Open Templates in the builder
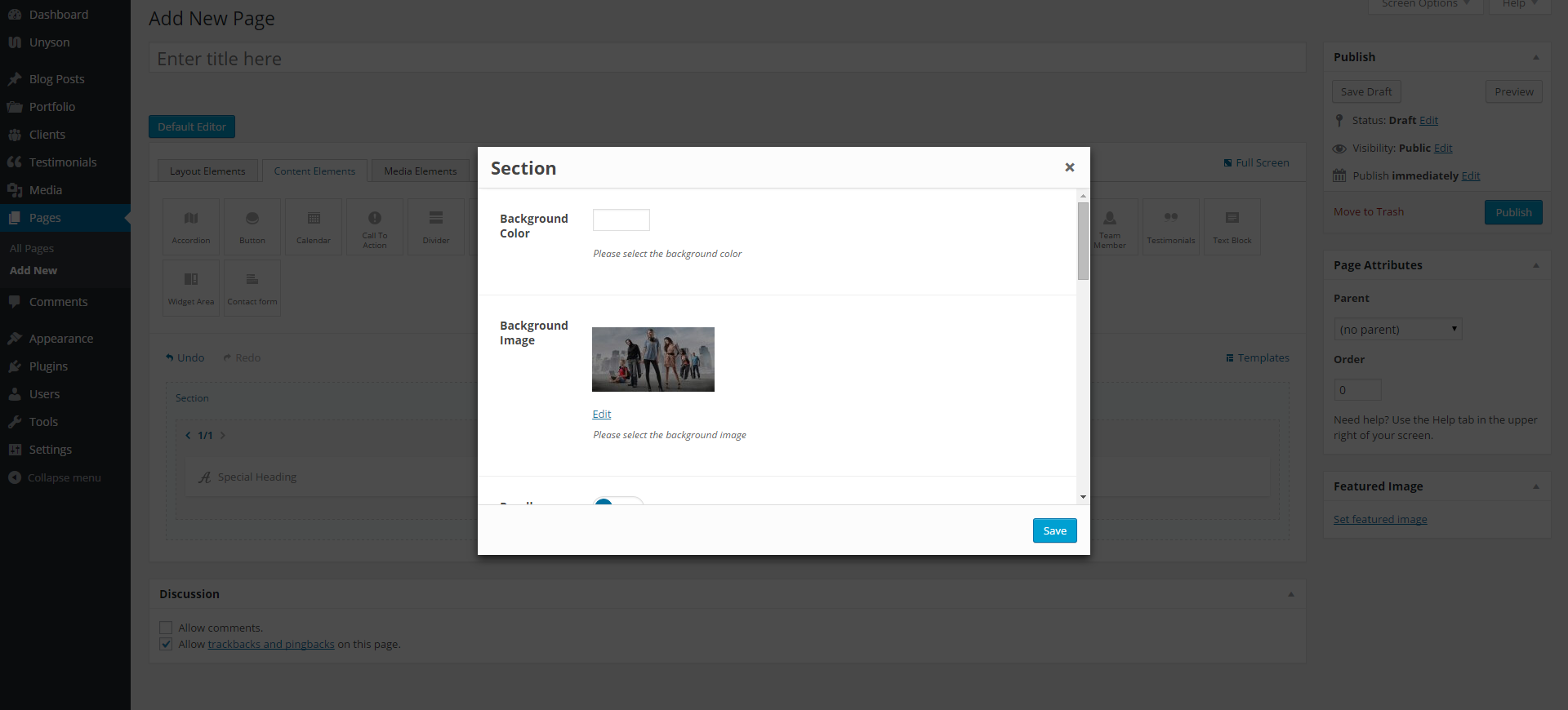 tap(1258, 357)
